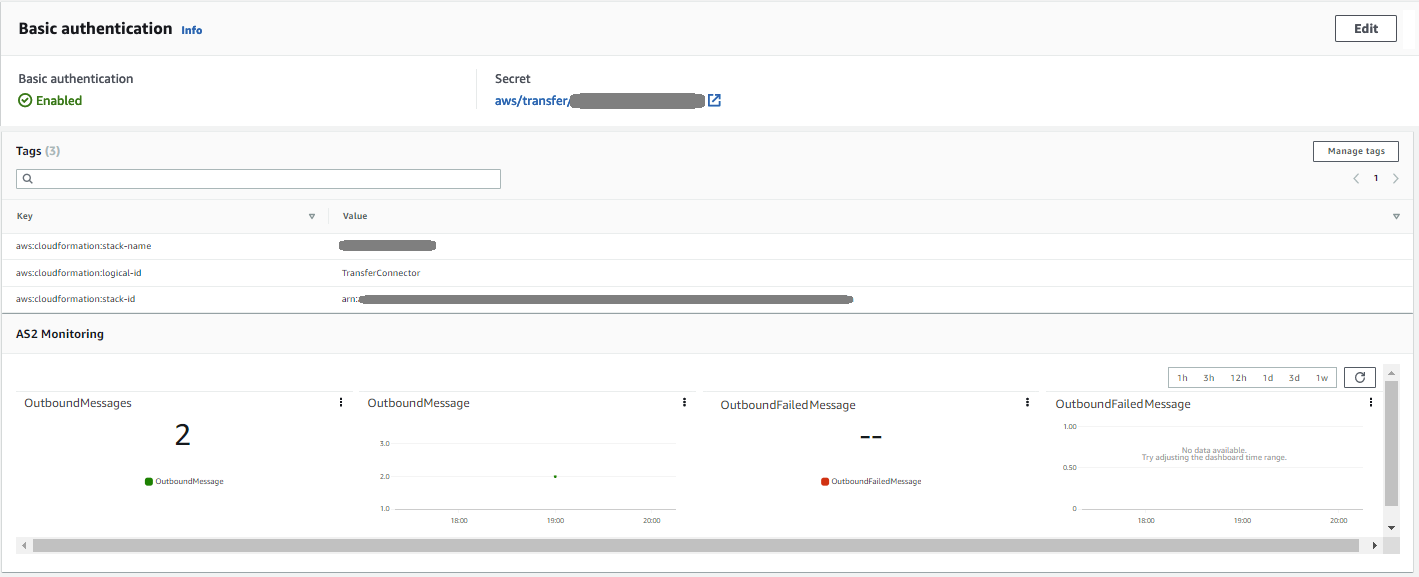Open OutboundFailedMessage chart widget options menu

(x=1370, y=402)
